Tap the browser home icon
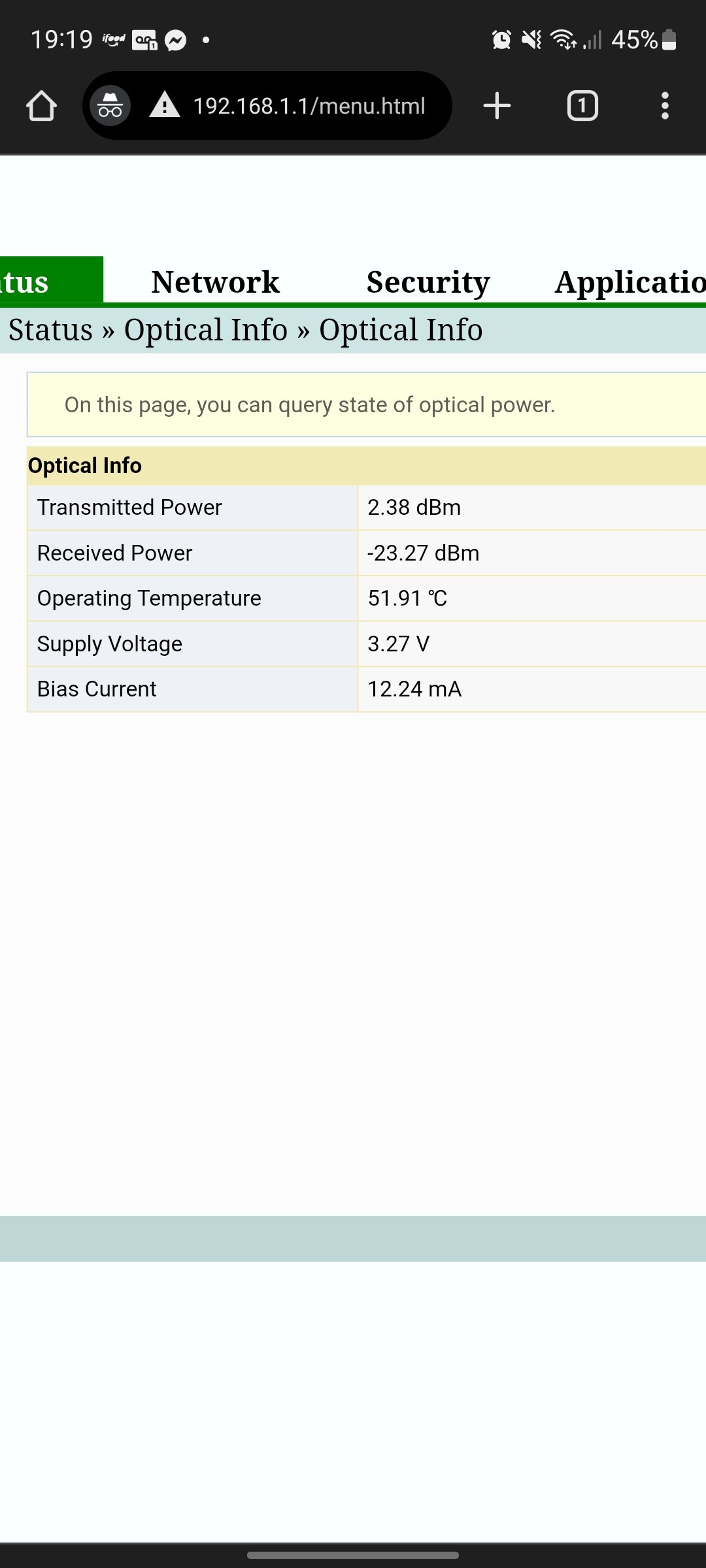This screenshot has width=706, height=1568. (41, 106)
